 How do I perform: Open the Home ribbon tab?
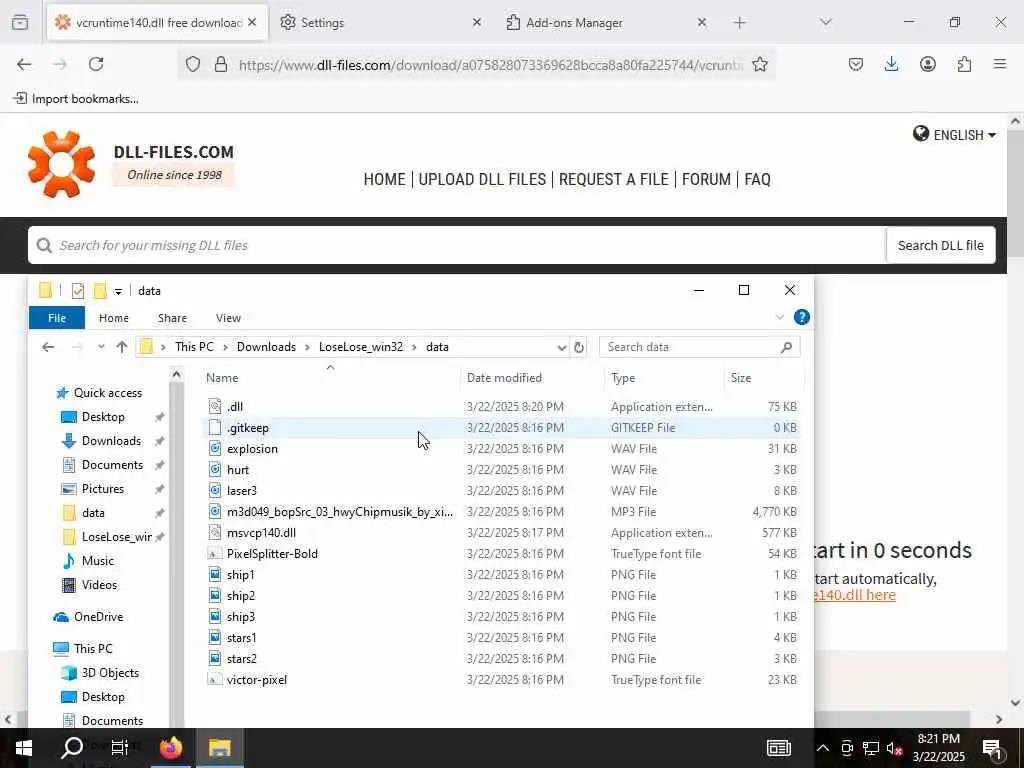pyautogui.click(x=114, y=318)
